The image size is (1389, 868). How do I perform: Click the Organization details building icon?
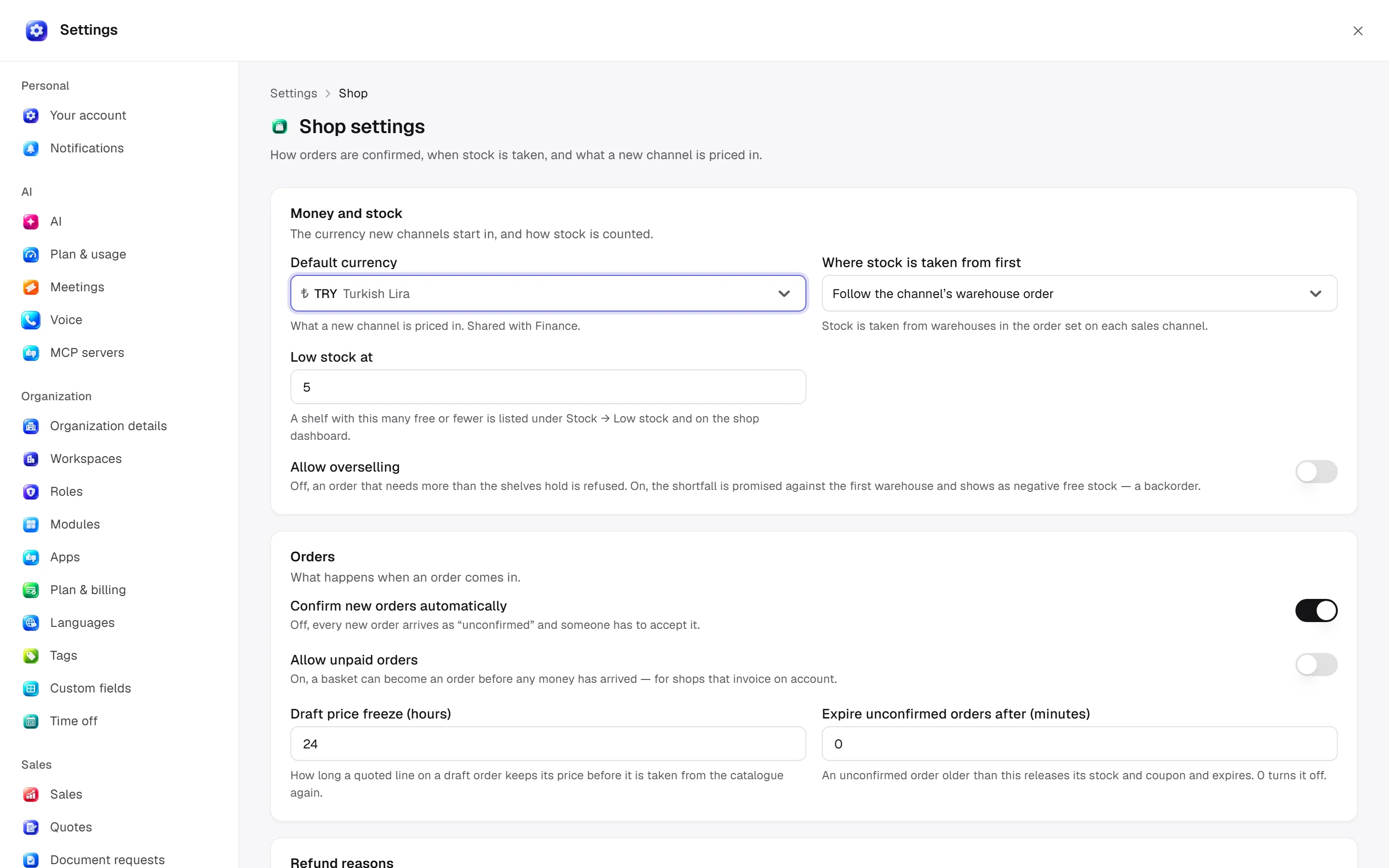pyautogui.click(x=31, y=426)
